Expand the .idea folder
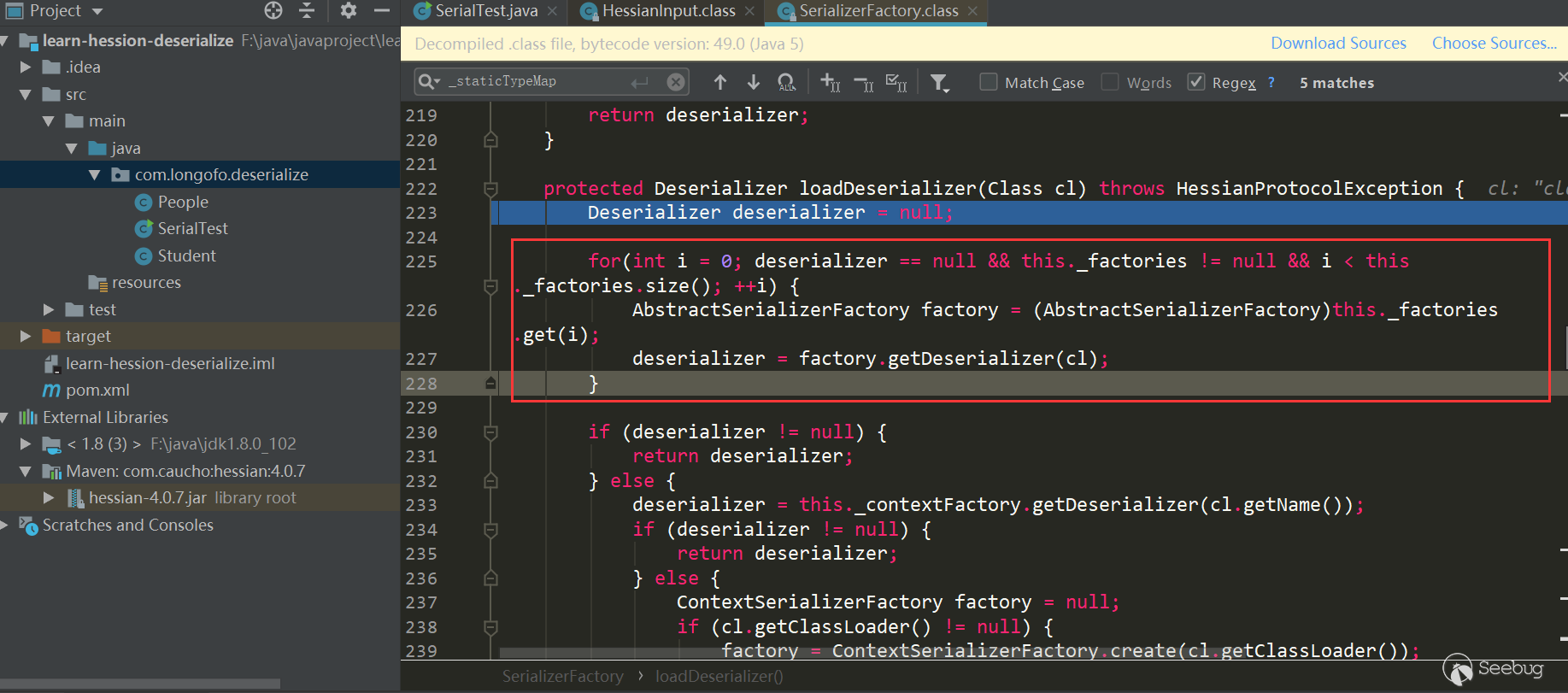The width and height of the screenshot is (1568, 693). pyautogui.click(x=26, y=67)
